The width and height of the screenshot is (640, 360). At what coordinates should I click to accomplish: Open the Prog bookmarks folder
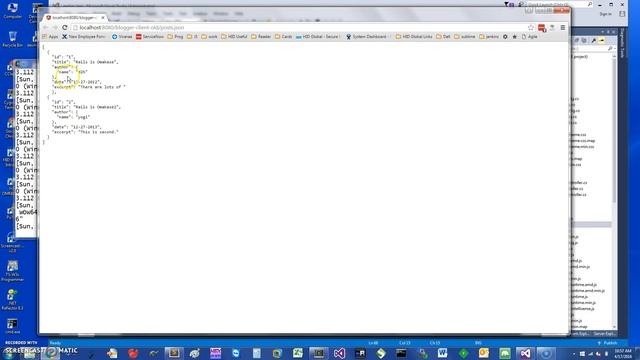[176, 37]
